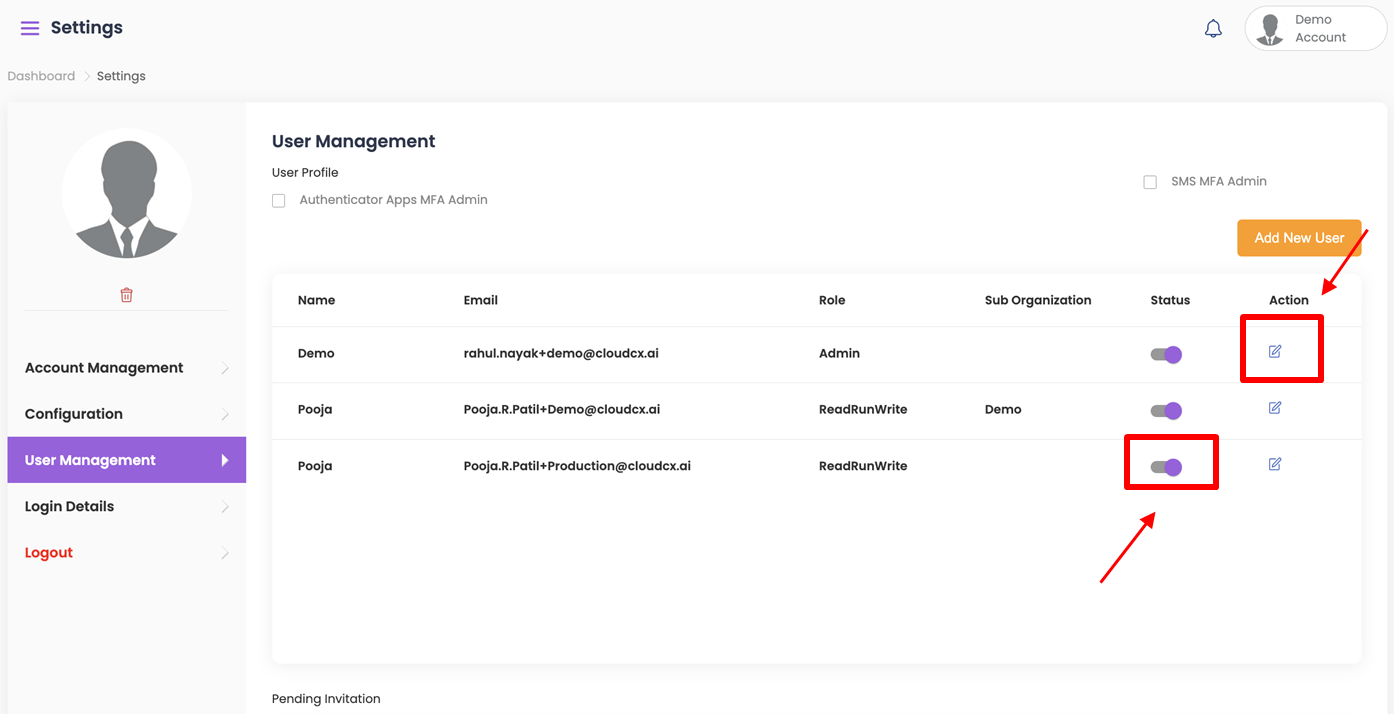Edit the Demo admin user row
Screen dimensions: 1396x716
(1275, 352)
